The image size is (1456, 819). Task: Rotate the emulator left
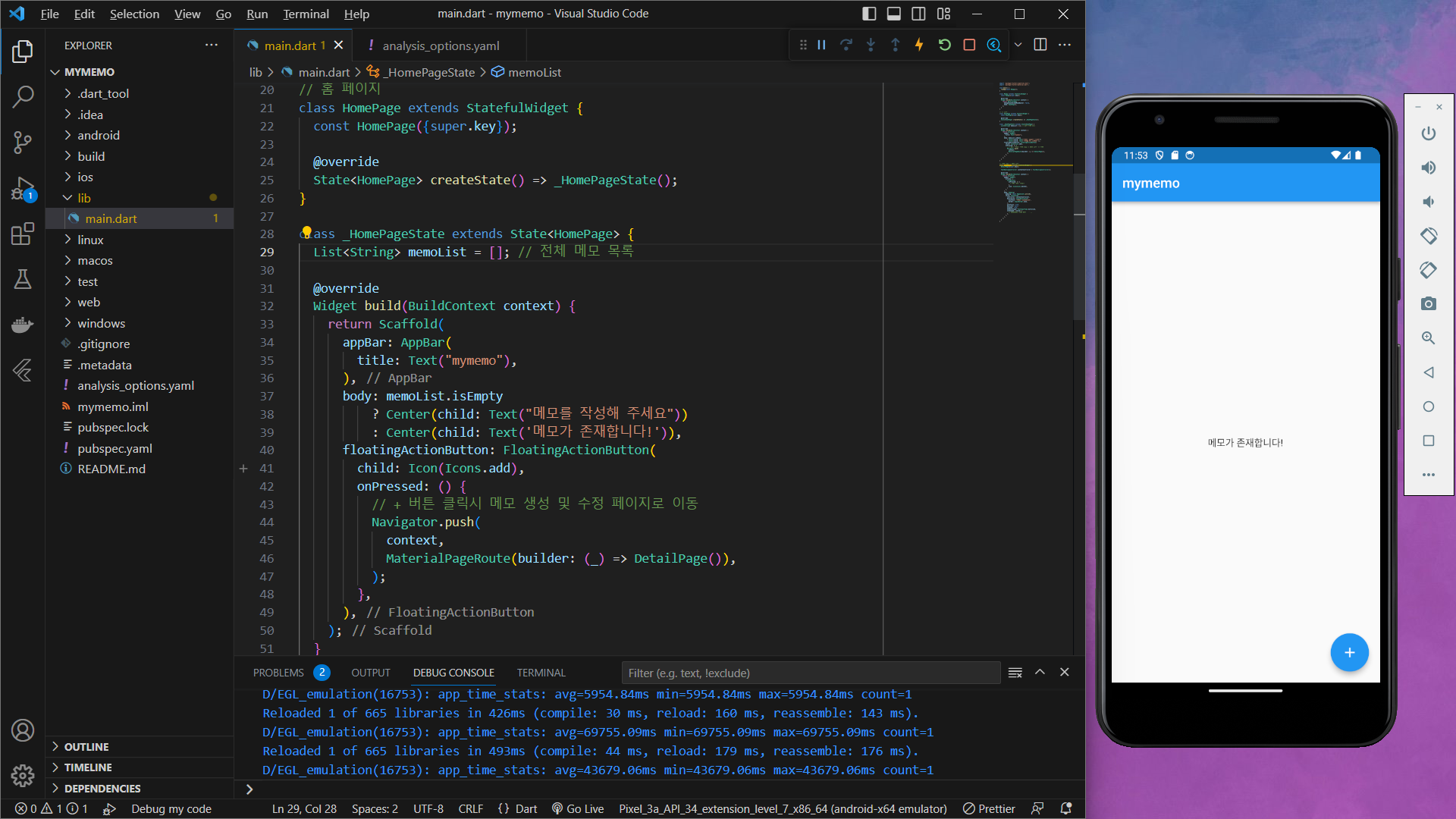pos(1429,236)
